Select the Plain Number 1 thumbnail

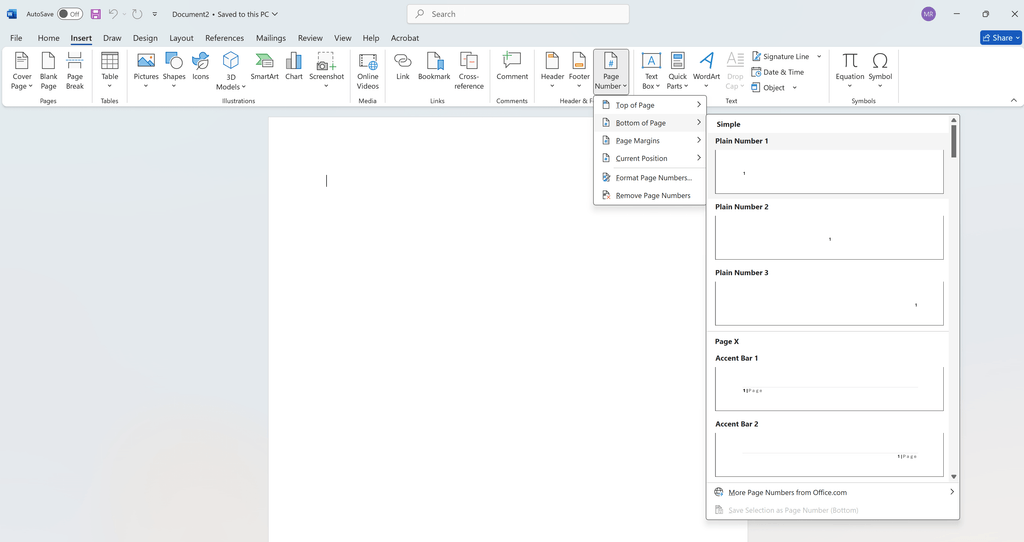pyautogui.click(x=829, y=172)
